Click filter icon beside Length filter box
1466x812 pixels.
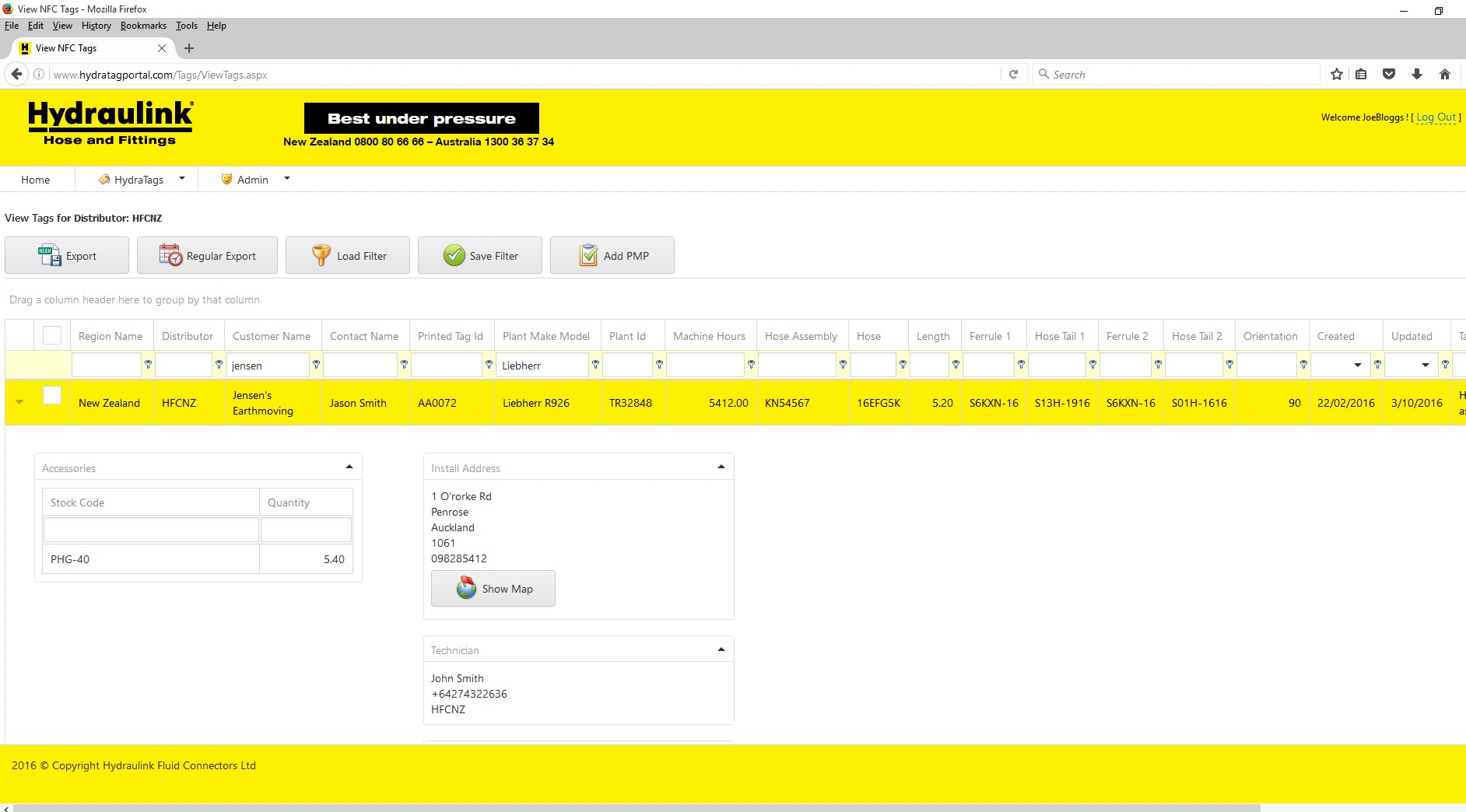coord(956,365)
